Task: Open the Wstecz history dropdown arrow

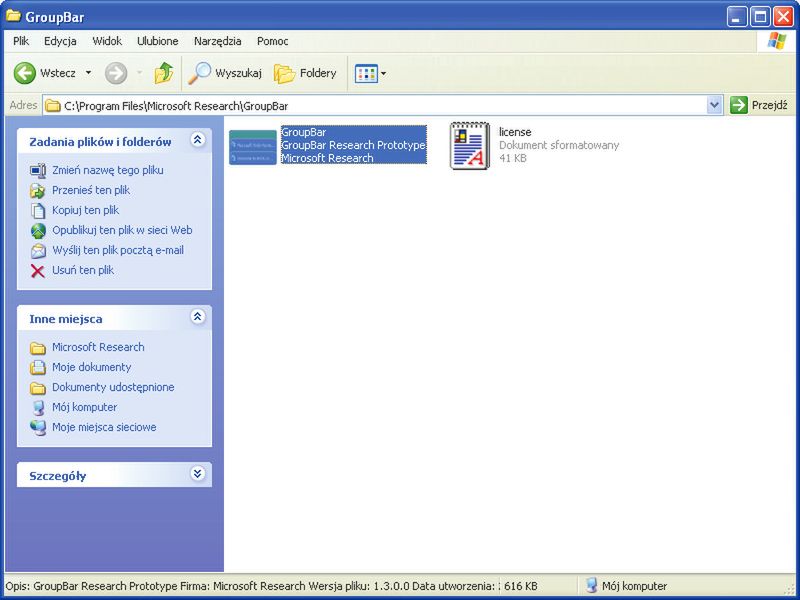Action: pos(88,73)
